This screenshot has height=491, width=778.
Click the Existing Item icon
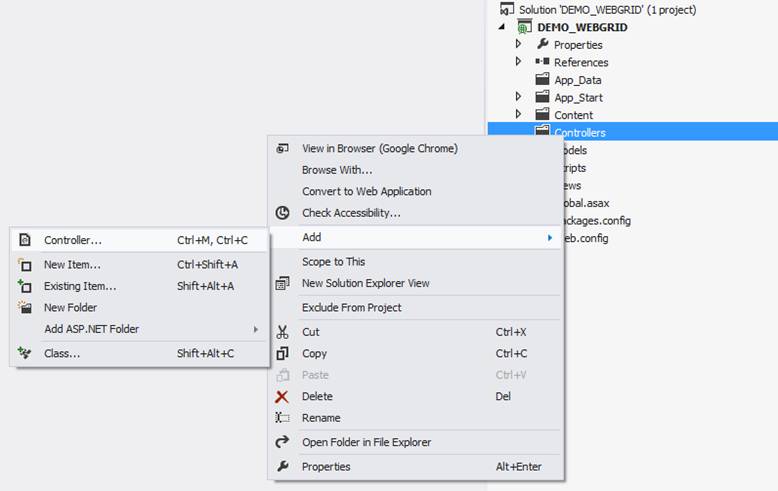click(25, 286)
